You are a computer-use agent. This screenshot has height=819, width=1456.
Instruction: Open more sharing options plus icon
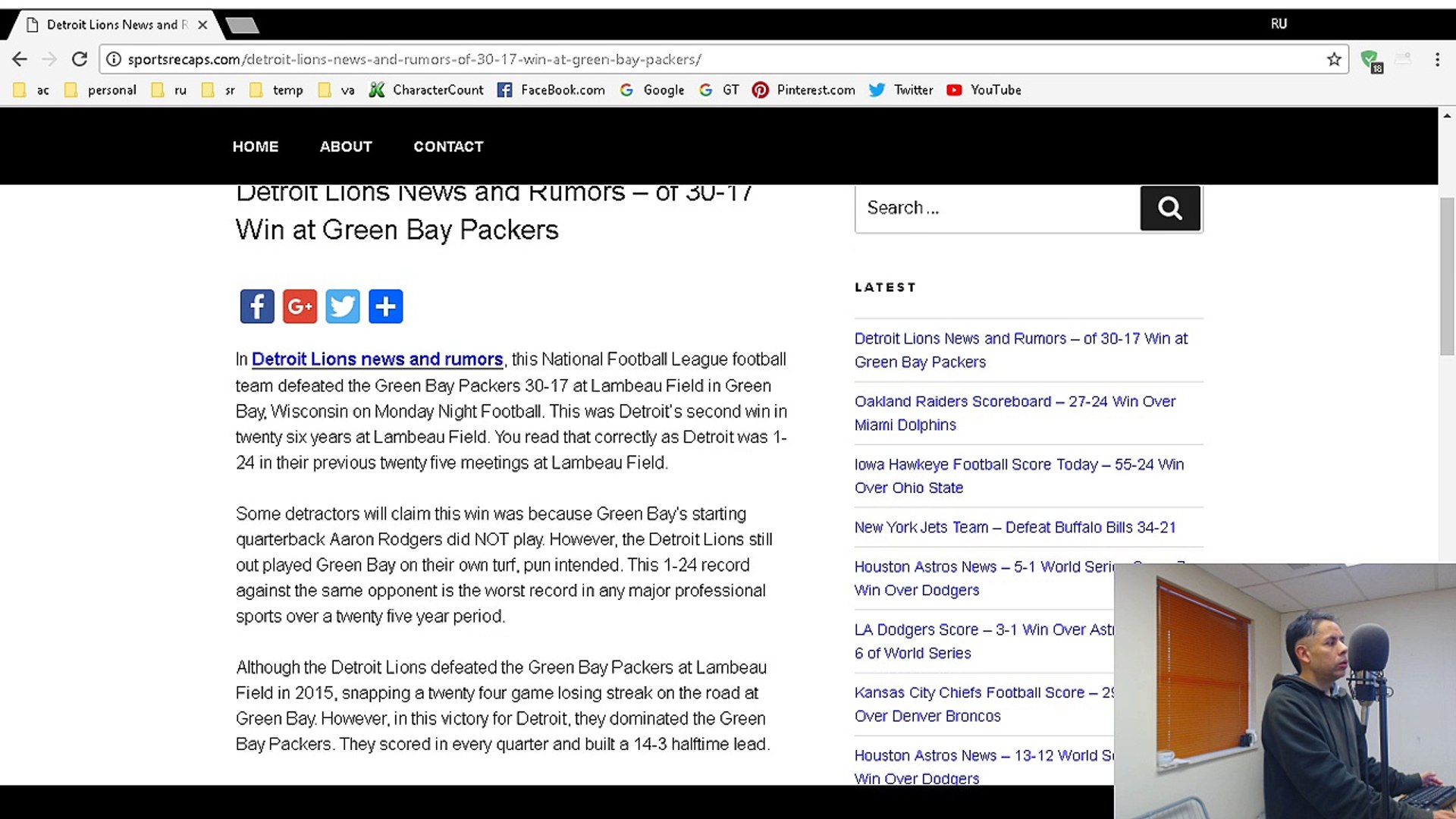(x=385, y=306)
